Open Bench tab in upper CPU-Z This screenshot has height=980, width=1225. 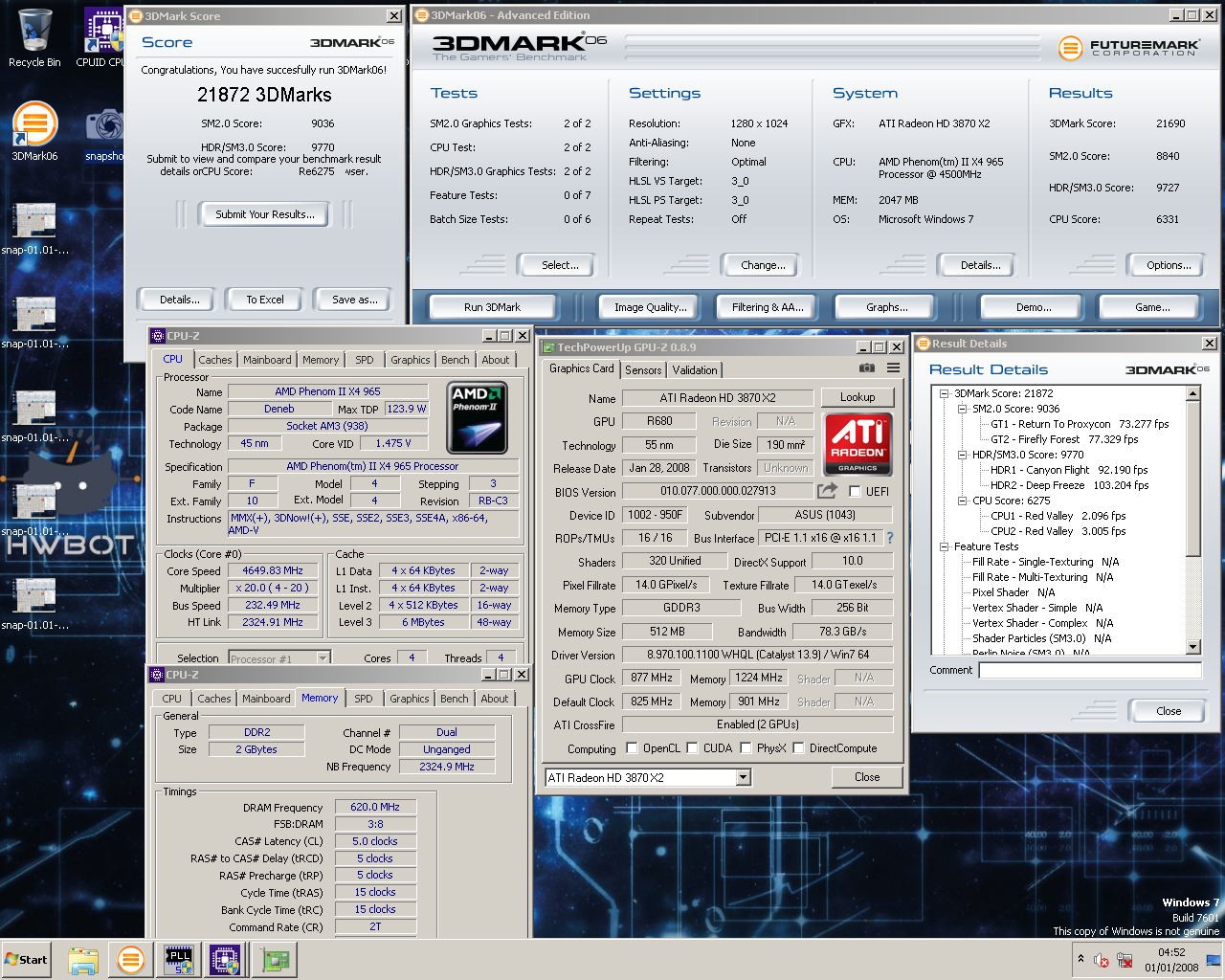click(456, 360)
